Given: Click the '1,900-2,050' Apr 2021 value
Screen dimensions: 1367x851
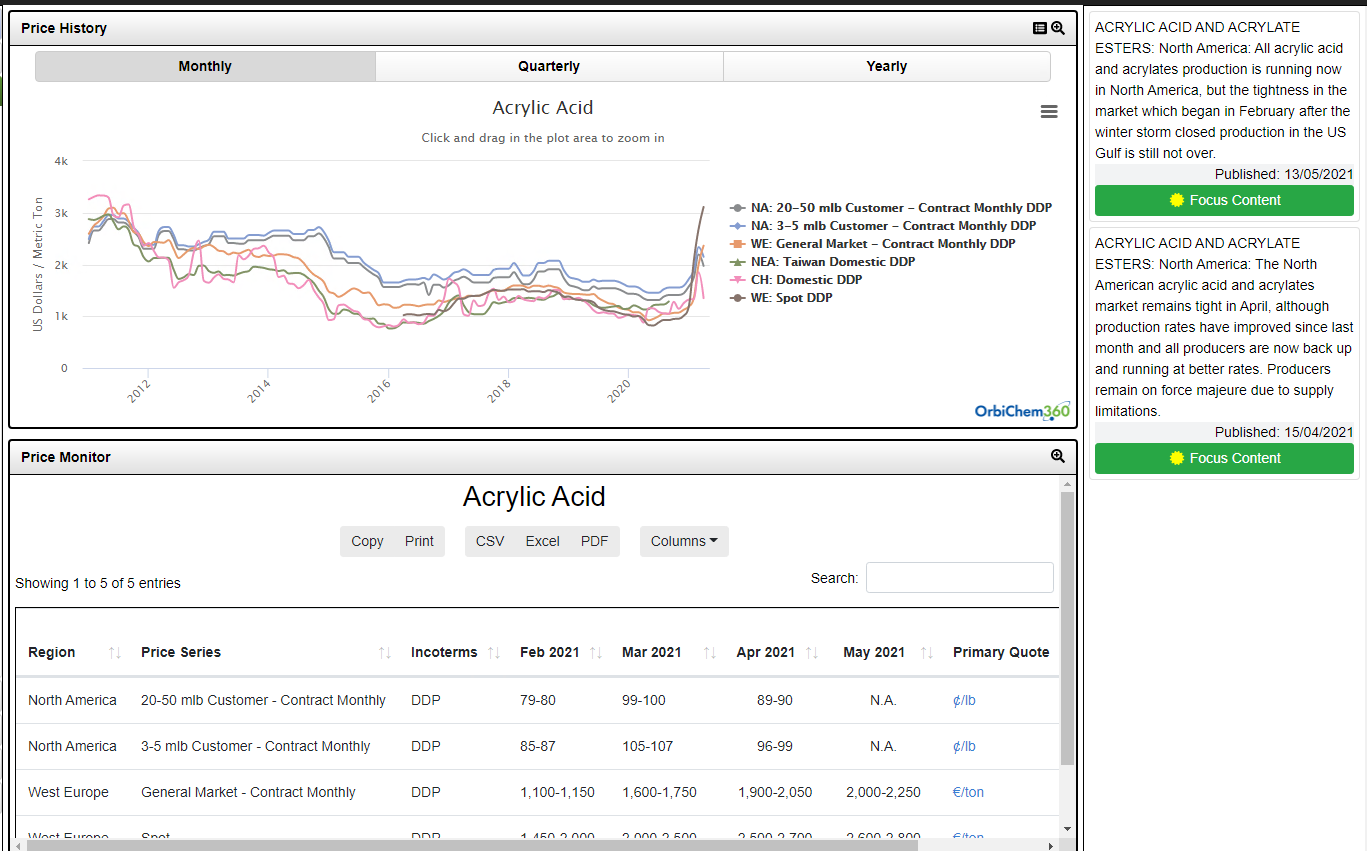Looking at the screenshot, I should click(x=775, y=792).
